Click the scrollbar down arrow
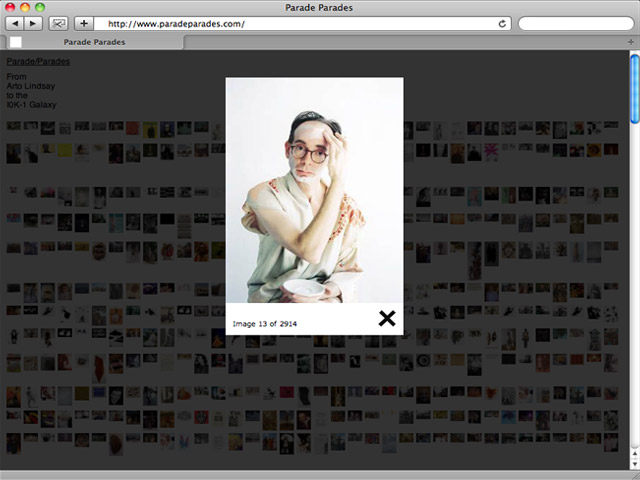The image size is (640, 480). [x=635, y=464]
